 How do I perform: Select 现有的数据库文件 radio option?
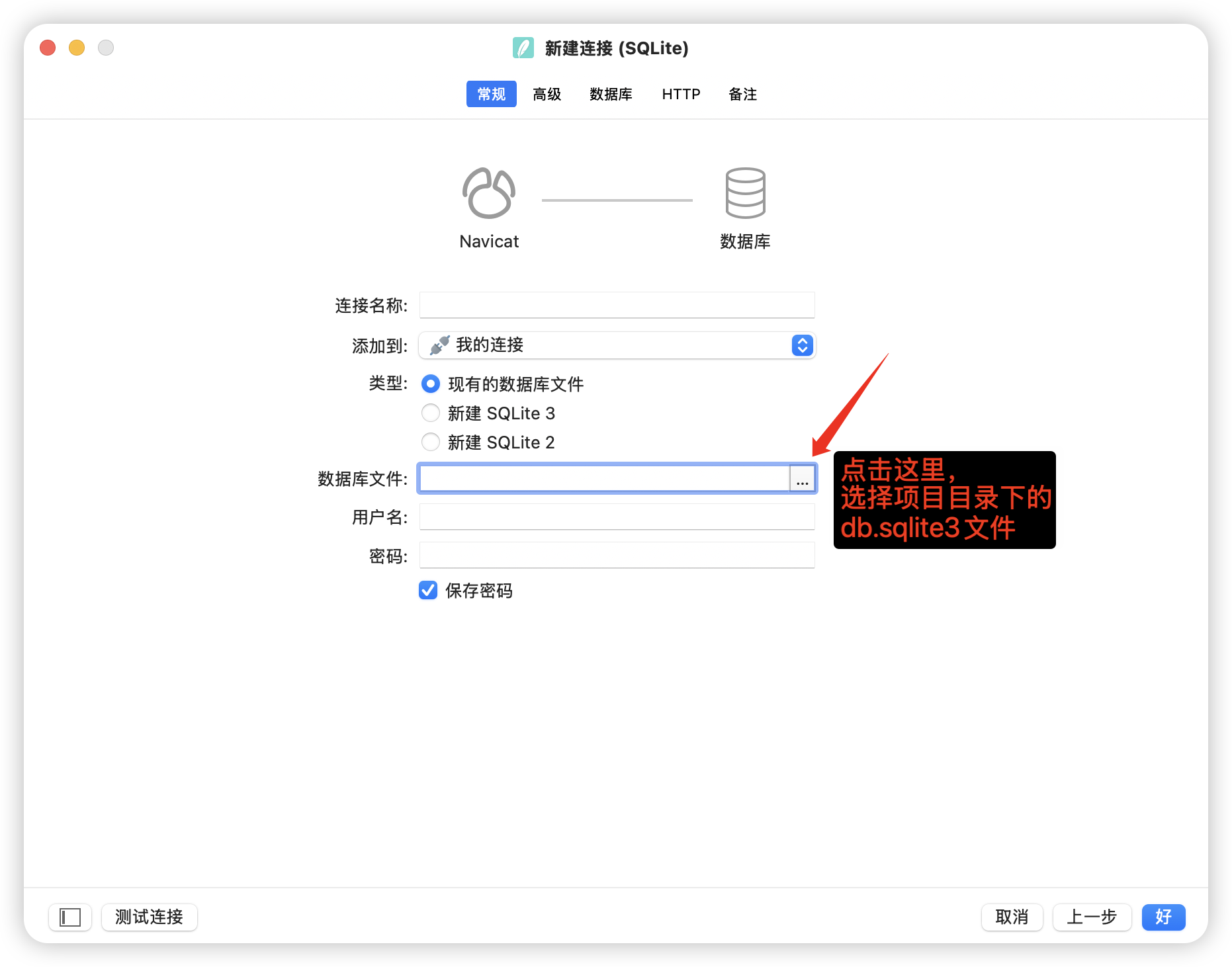tap(431, 384)
